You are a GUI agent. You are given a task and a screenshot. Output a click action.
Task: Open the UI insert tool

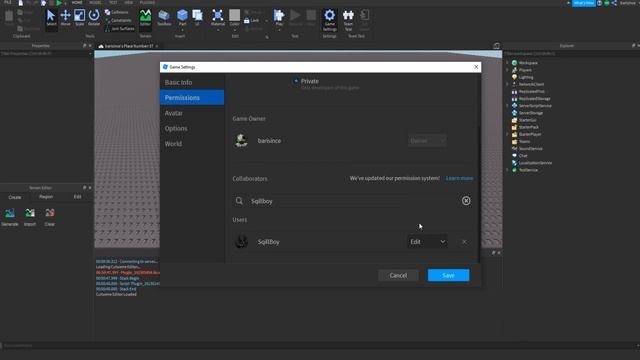198,18
